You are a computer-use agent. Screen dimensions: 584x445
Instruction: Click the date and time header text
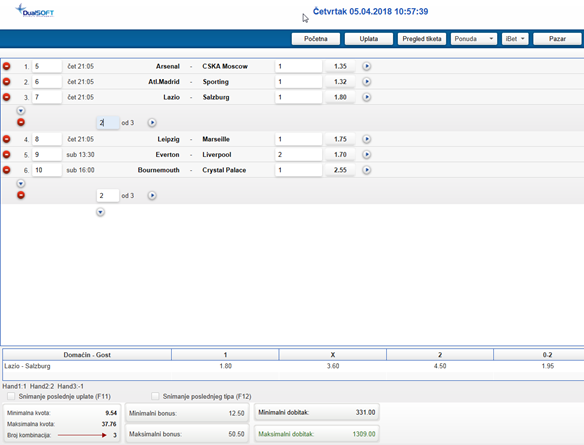370,12
